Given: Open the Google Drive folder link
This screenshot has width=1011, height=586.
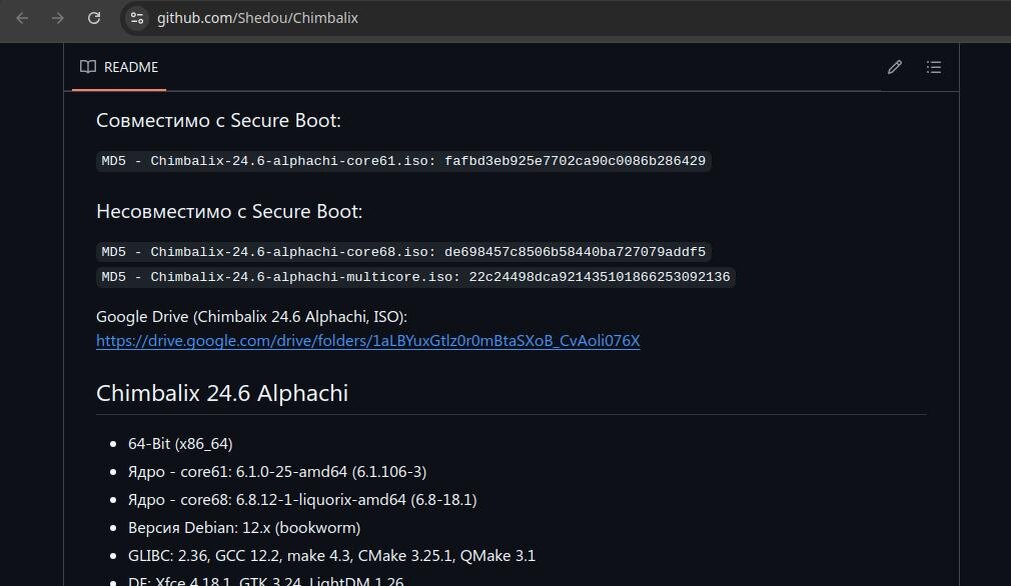Looking at the screenshot, I should click(x=368, y=340).
